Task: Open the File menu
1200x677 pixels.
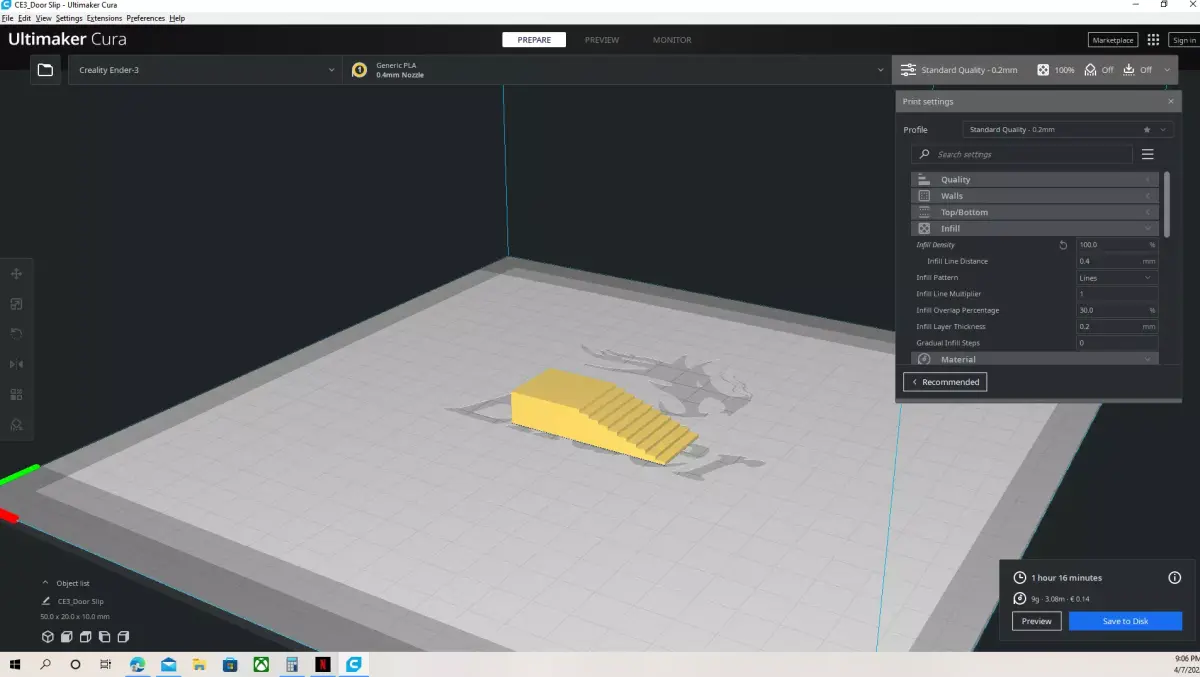Action: click(x=7, y=18)
